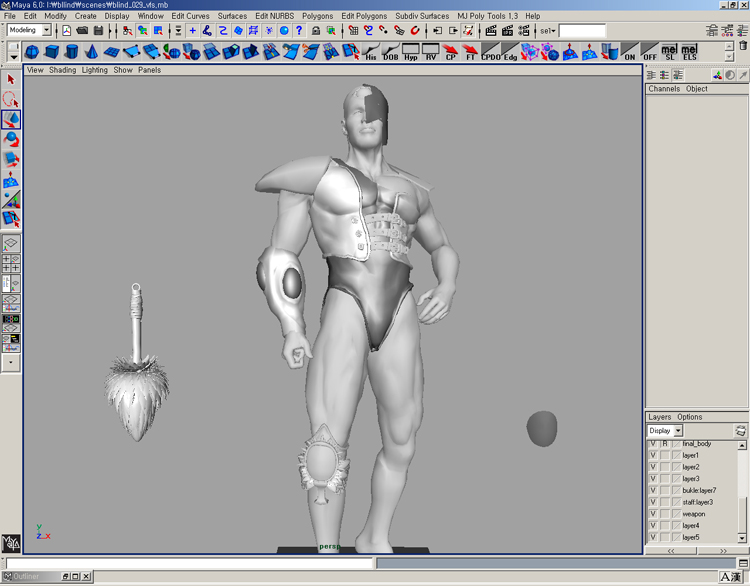Expand the toolbox layout arrow button
Viewport: 750px width, 586px height.
pyautogui.click(x=11, y=364)
